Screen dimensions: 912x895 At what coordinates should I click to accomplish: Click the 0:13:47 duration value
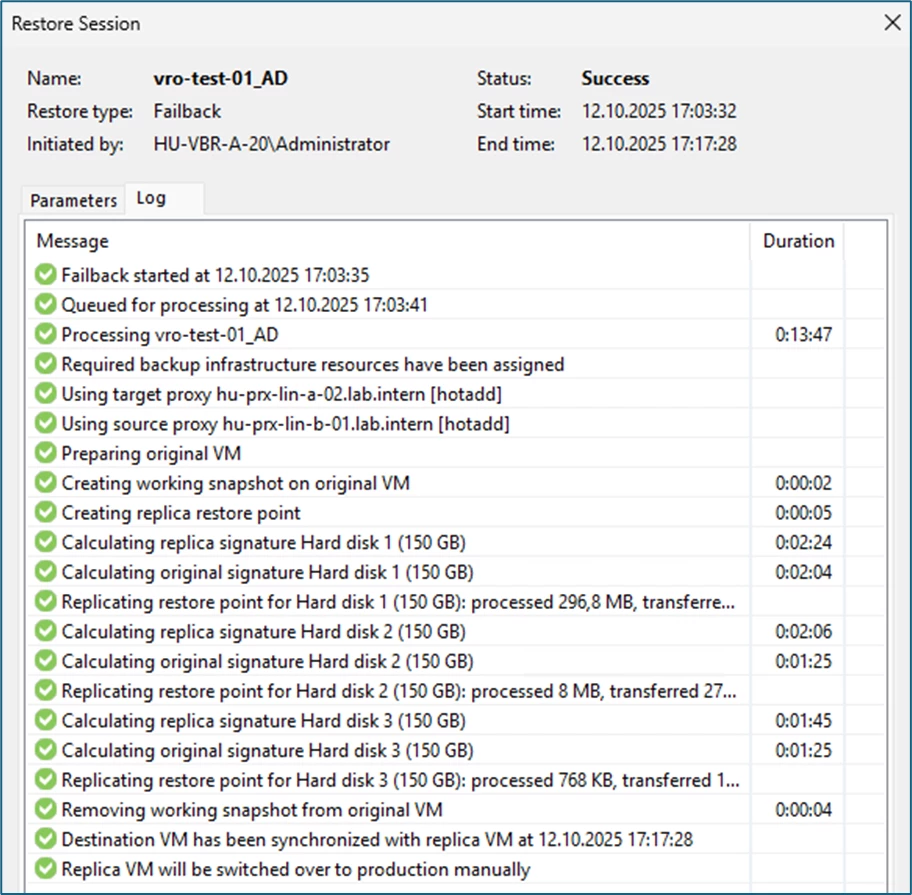pyautogui.click(x=803, y=335)
